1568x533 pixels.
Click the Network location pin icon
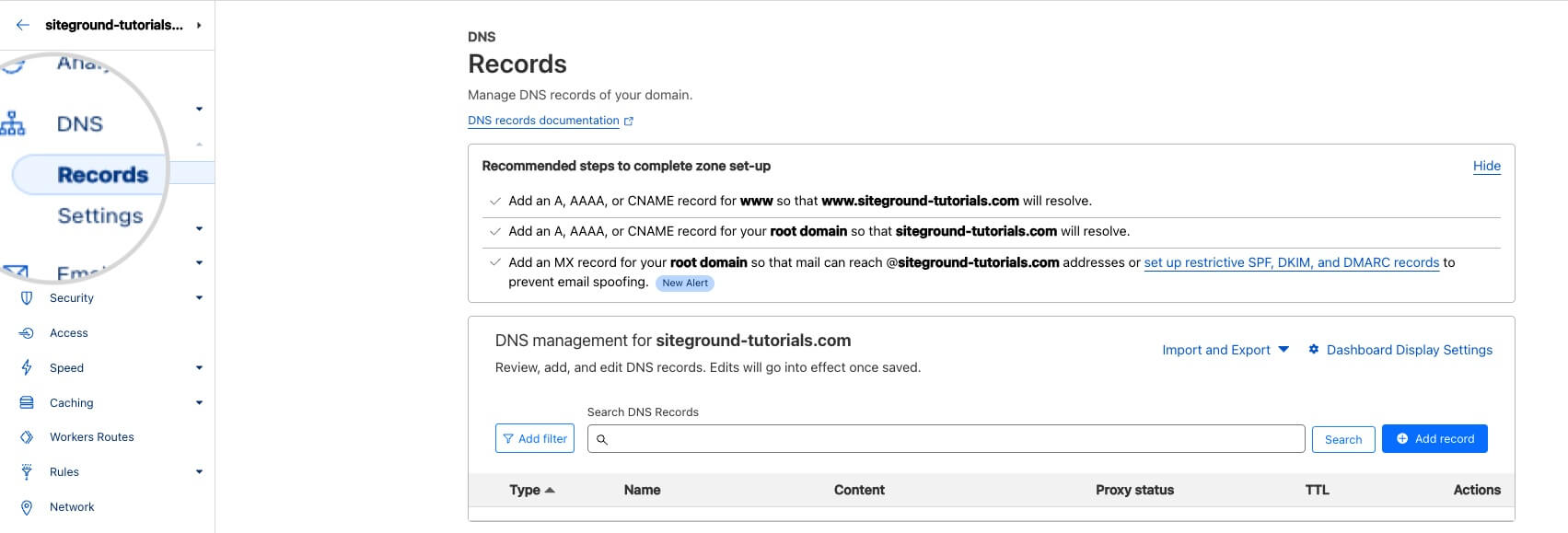27,507
